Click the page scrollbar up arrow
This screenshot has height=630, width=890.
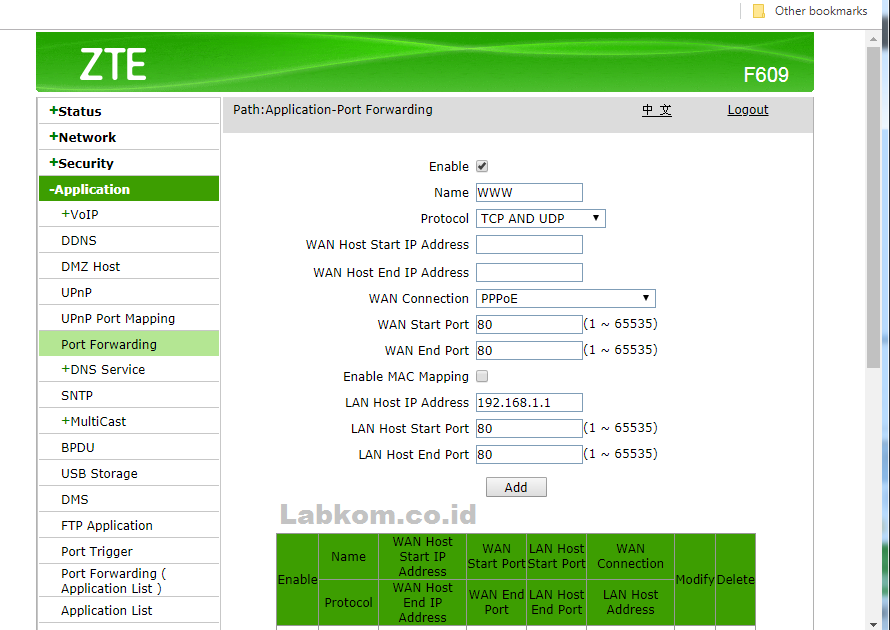tap(874, 39)
